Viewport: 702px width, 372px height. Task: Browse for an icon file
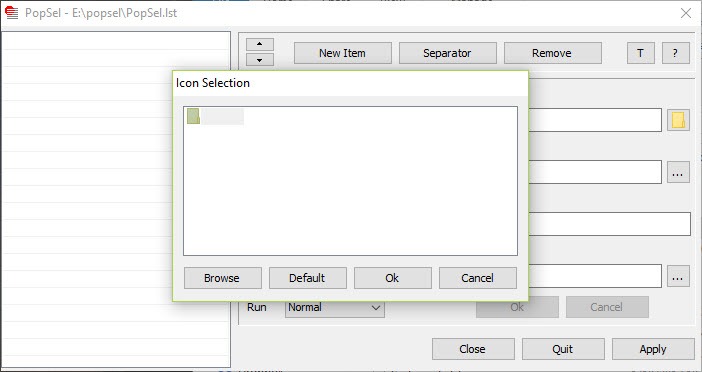click(223, 278)
